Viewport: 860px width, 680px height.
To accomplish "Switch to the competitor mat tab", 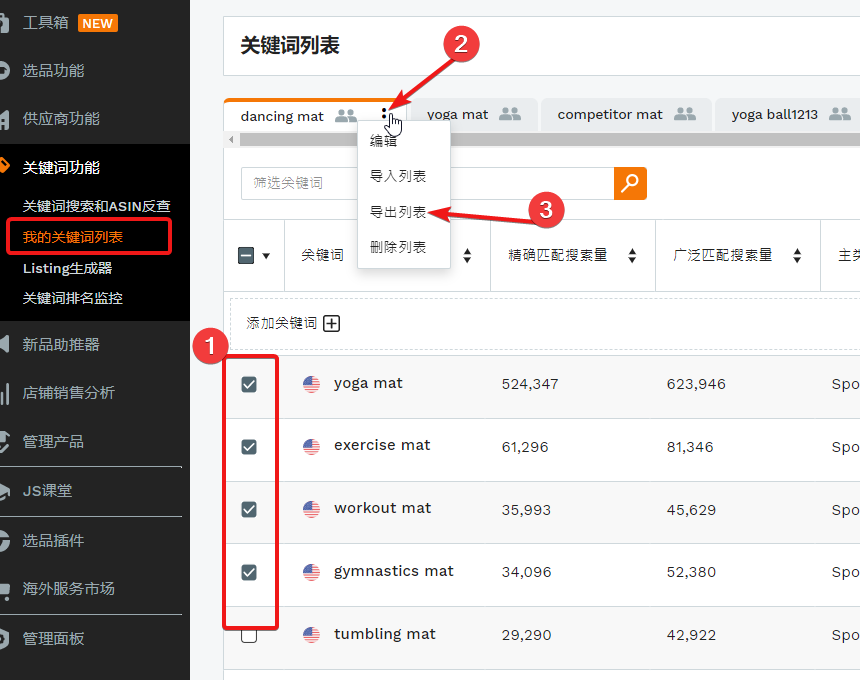I will [x=610, y=115].
